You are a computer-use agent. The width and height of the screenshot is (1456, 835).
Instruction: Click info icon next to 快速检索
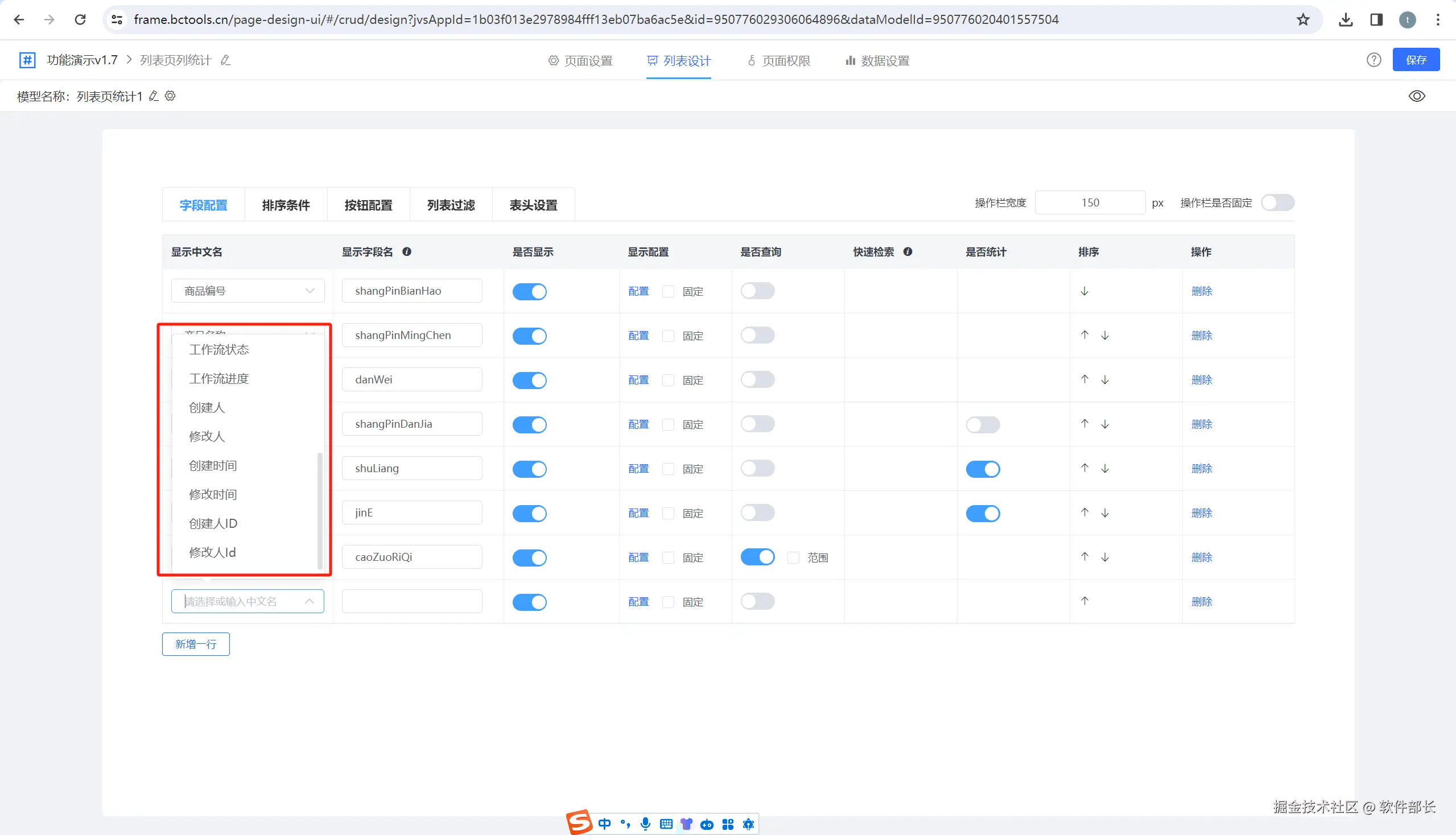click(x=908, y=252)
